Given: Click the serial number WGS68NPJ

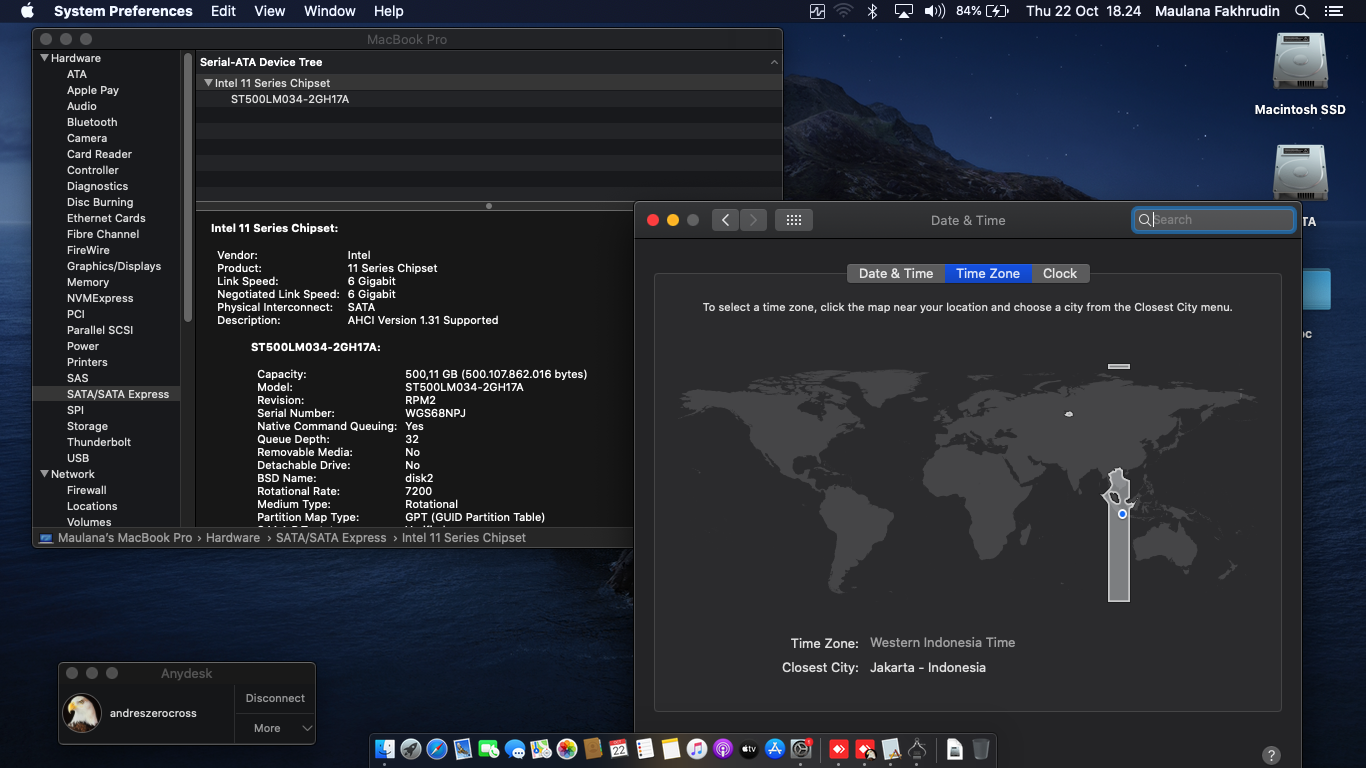Looking at the screenshot, I should point(435,413).
